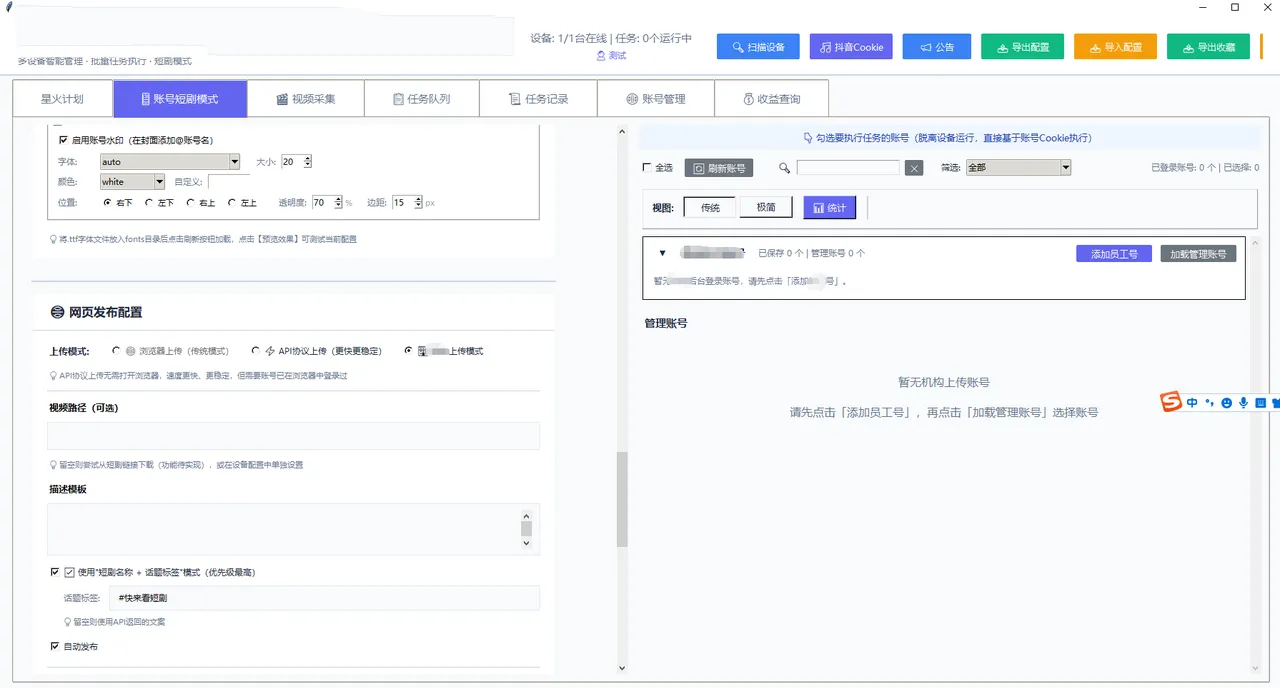Open the 抖音Cookie button
Screen dimensions: 1280x688
pos(851,47)
